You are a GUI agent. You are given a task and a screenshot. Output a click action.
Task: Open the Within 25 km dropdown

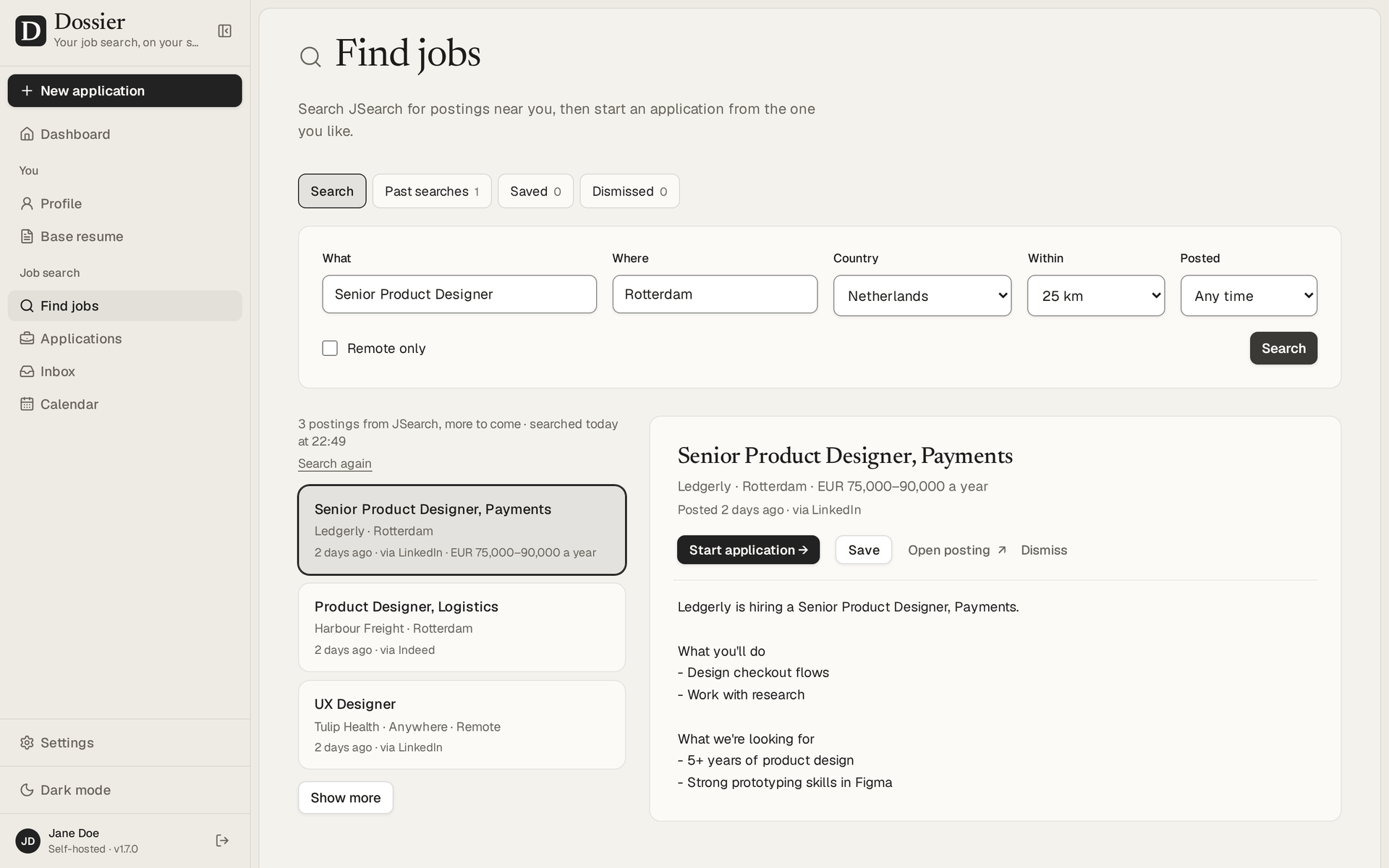[x=1096, y=296]
